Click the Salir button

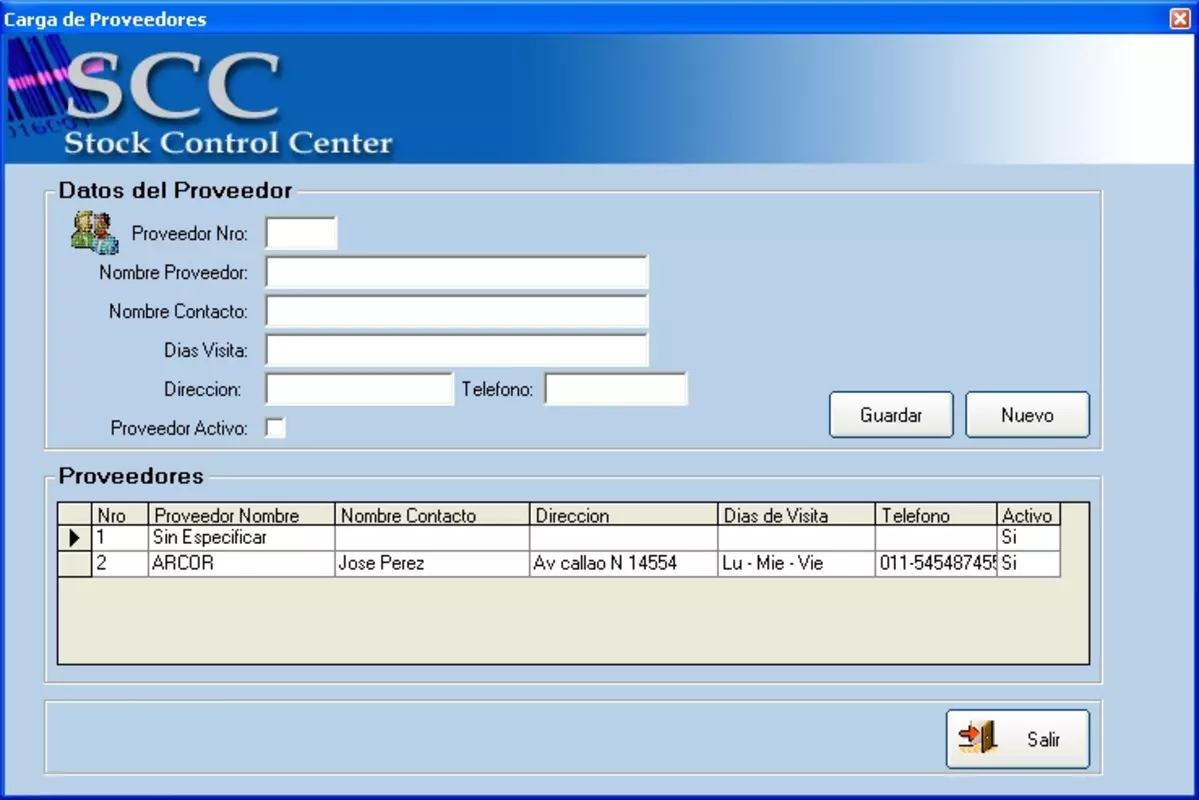1018,739
